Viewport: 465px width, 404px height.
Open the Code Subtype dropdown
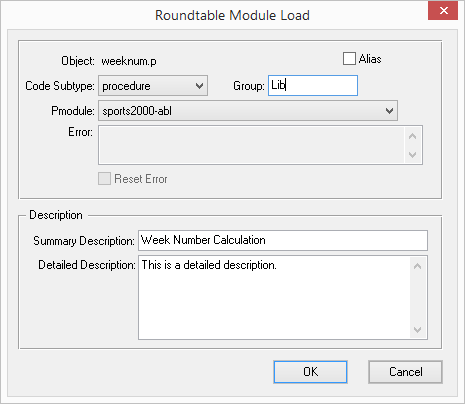click(153, 86)
